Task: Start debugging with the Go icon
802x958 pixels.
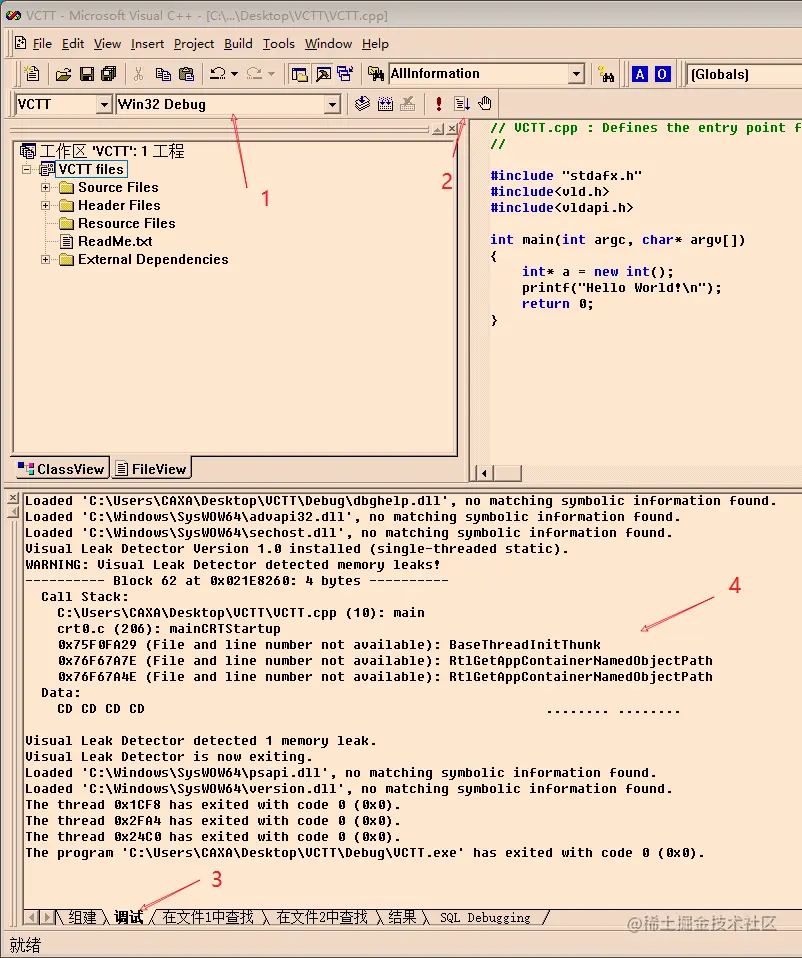Action: coord(460,103)
